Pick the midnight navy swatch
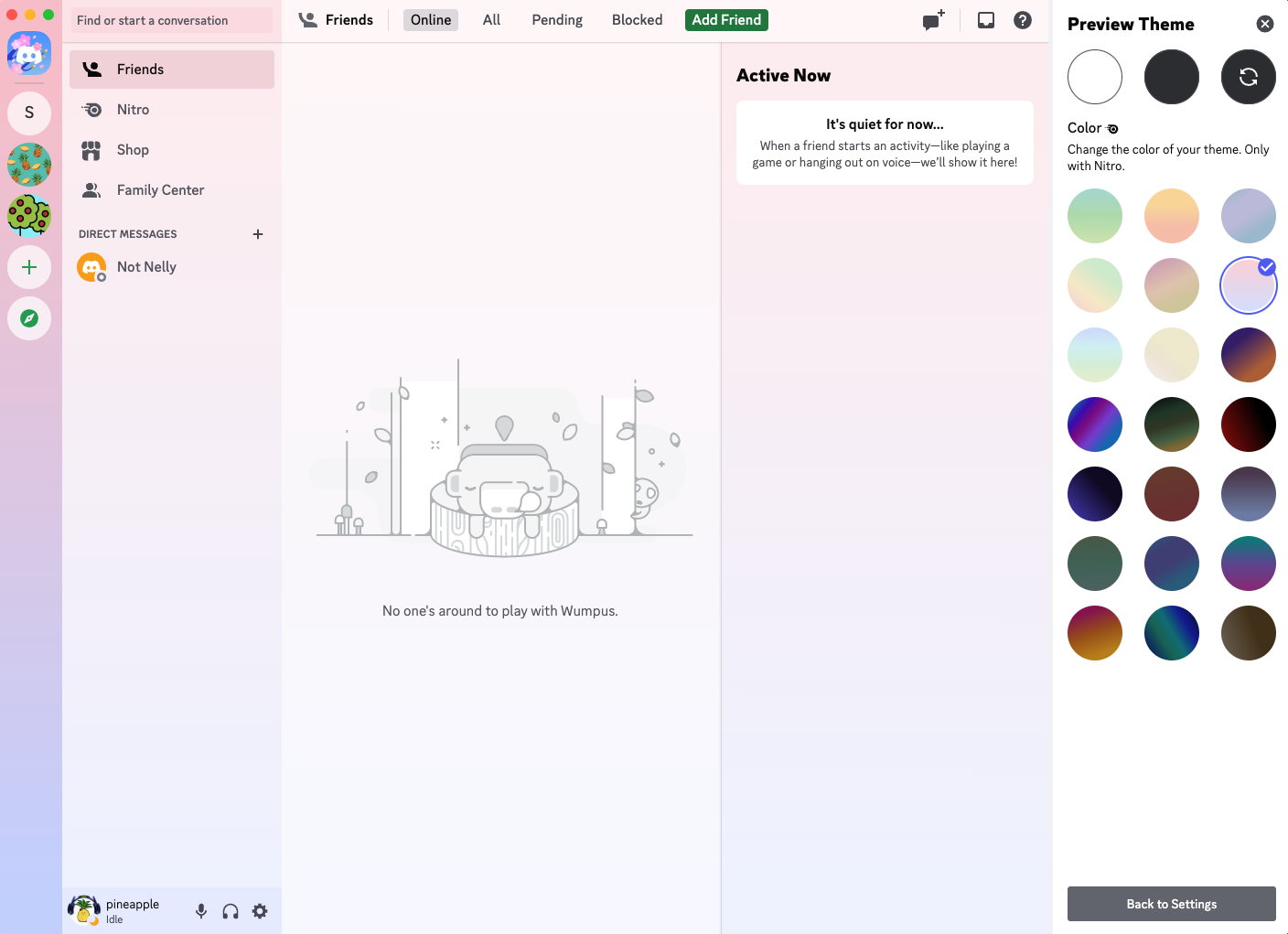The width and height of the screenshot is (1288, 934). pos(1095,494)
